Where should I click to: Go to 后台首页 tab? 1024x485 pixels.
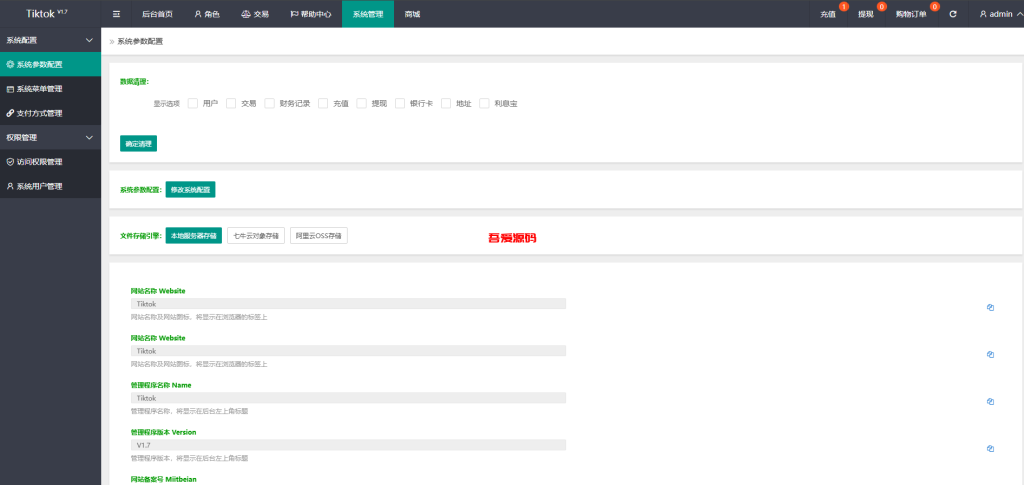coord(157,14)
